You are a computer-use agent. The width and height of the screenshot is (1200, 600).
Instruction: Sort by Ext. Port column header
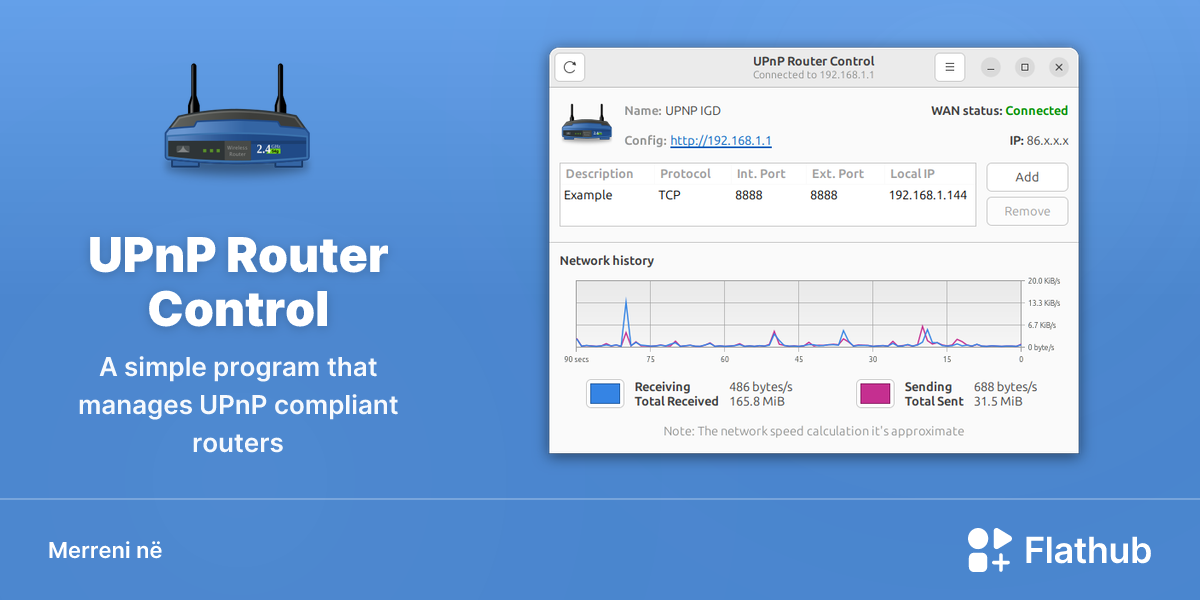(x=837, y=174)
